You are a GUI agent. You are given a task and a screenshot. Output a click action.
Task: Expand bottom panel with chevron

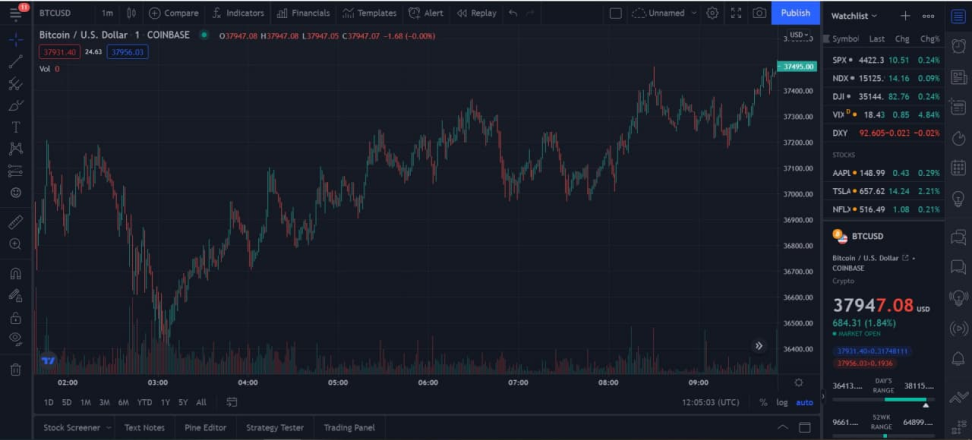782,427
